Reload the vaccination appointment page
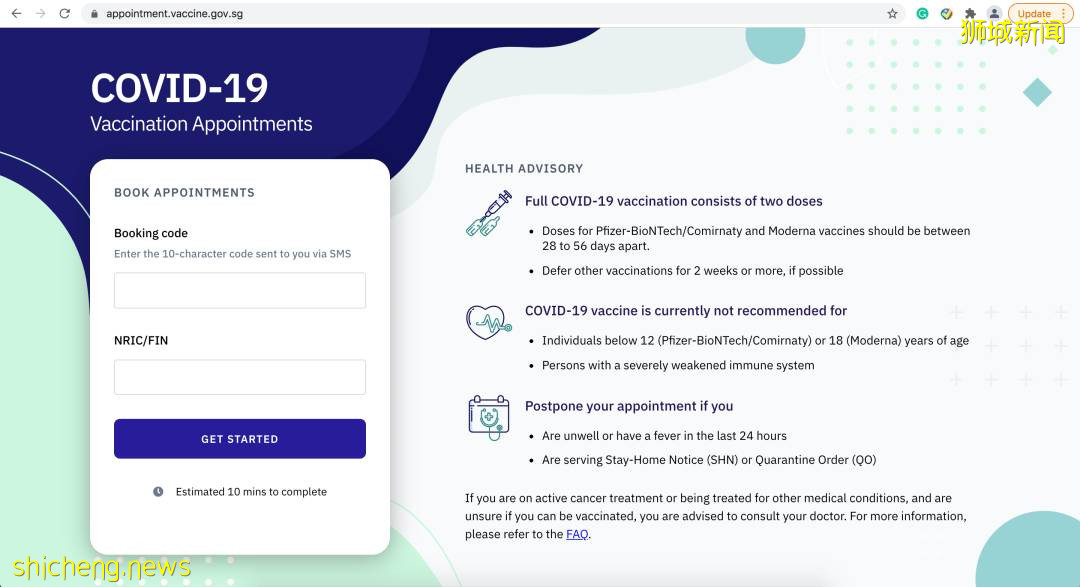 coord(65,14)
